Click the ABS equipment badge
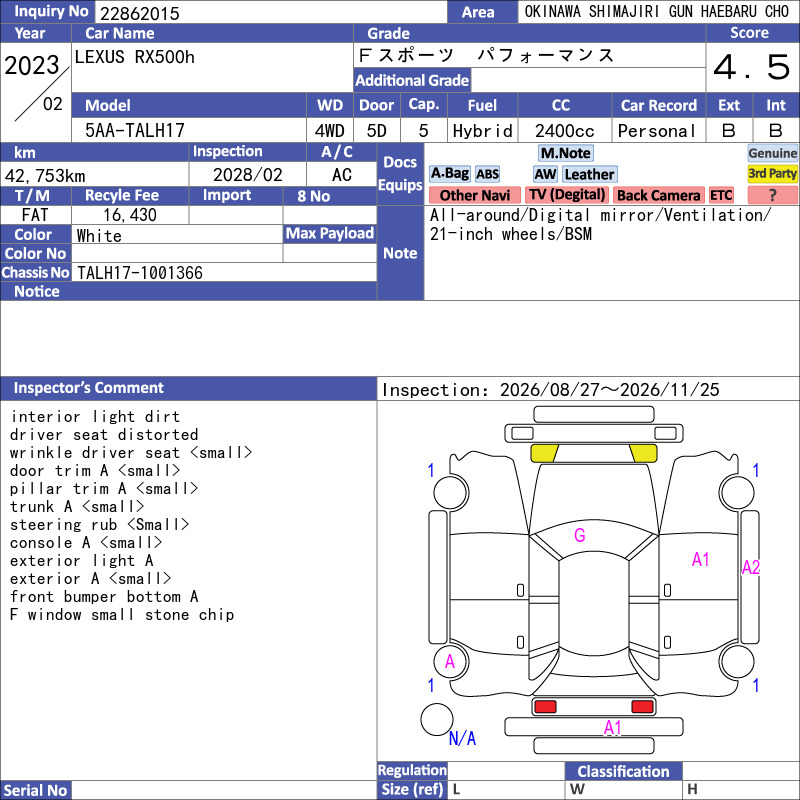 (x=487, y=174)
